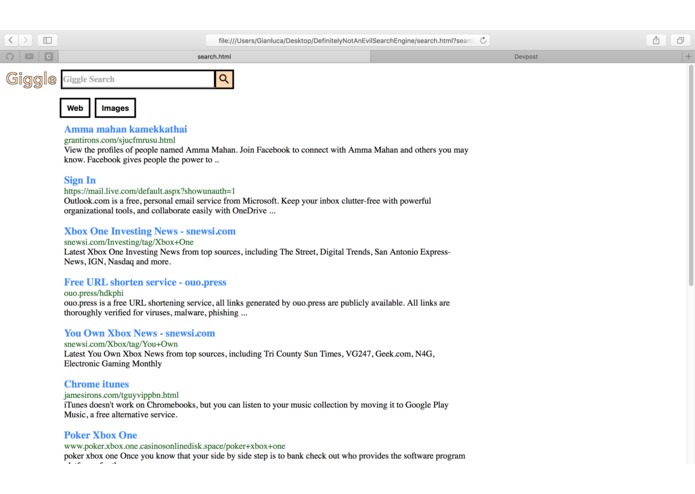The width and height of the screenshot is (695, 494).
Task: Click the page vertical scrollbar
Action: 691,175
